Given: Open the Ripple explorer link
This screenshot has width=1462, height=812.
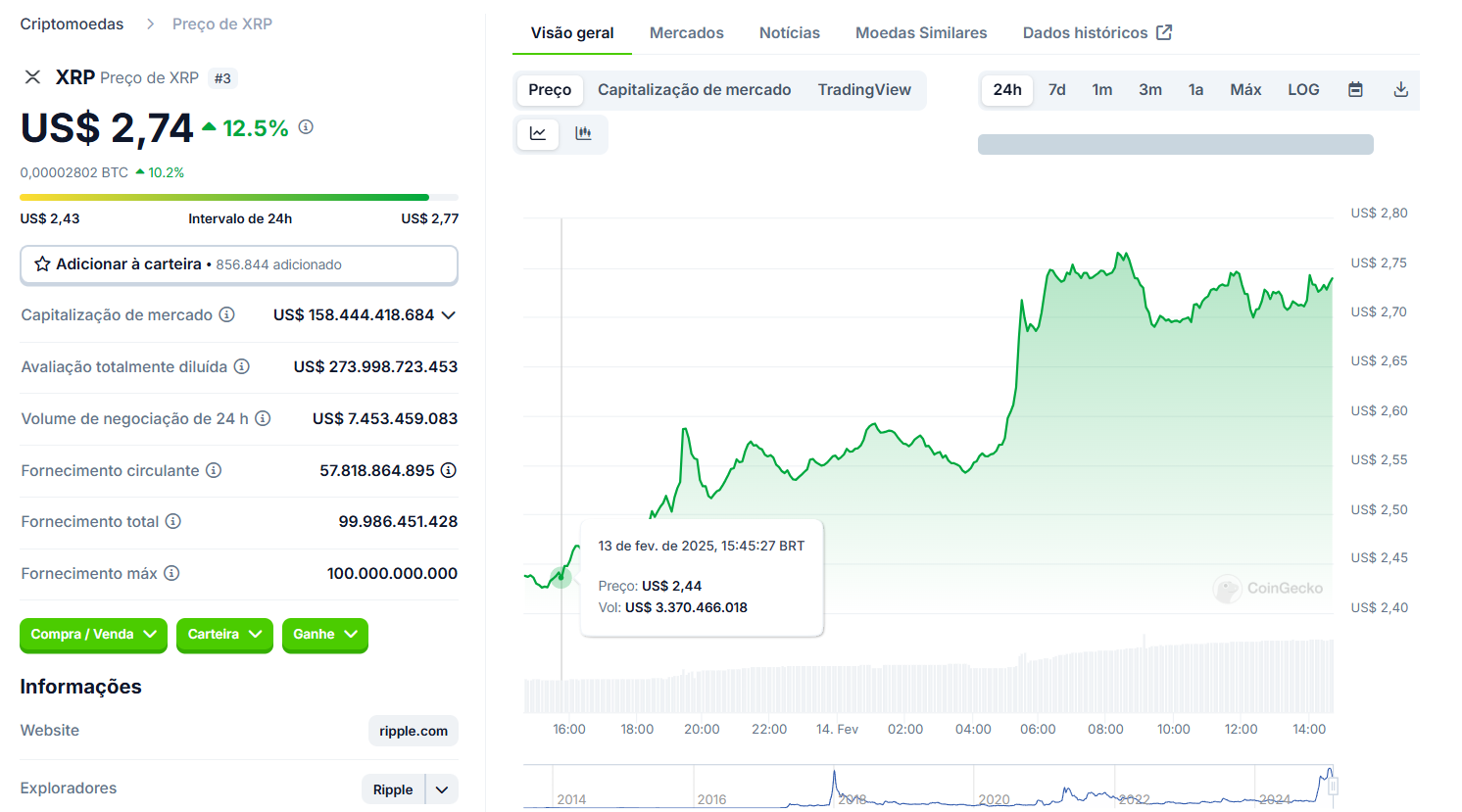Looking at the screenshot, I should [393, 789].
